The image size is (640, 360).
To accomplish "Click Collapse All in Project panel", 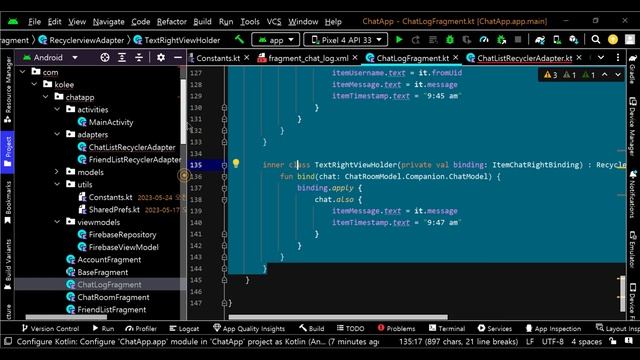I will (x=139, y=58).
